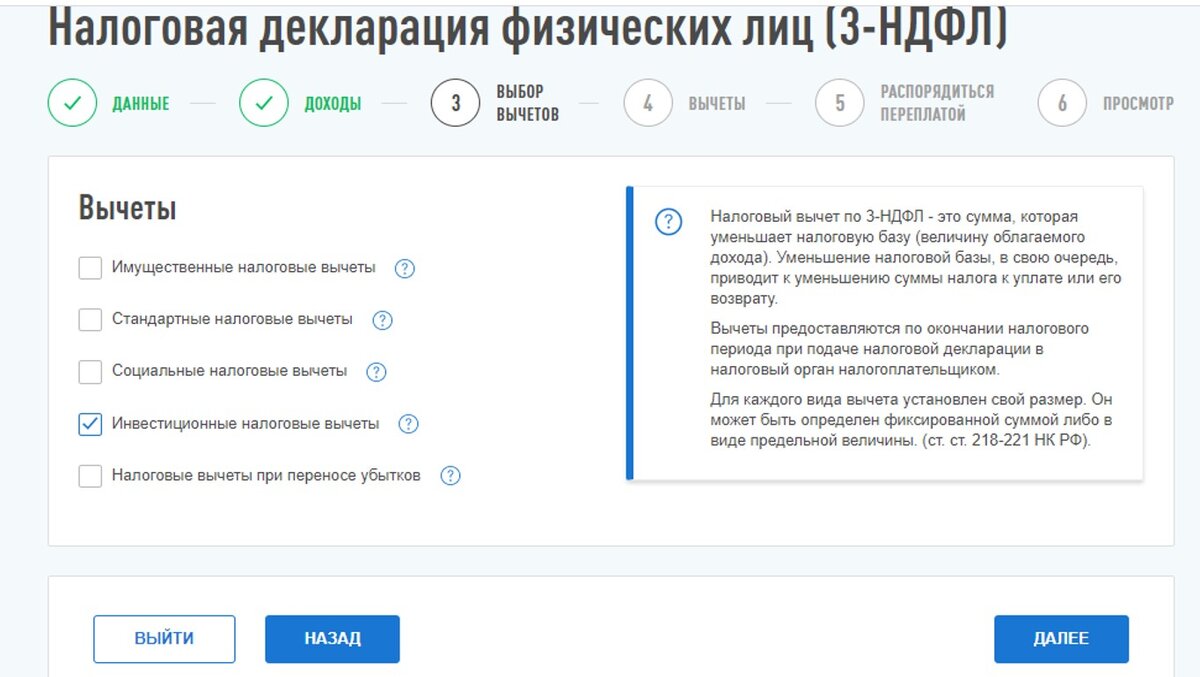Click the Назад button
This screenshot has width=1200, height=677.
tap(332, 639)
